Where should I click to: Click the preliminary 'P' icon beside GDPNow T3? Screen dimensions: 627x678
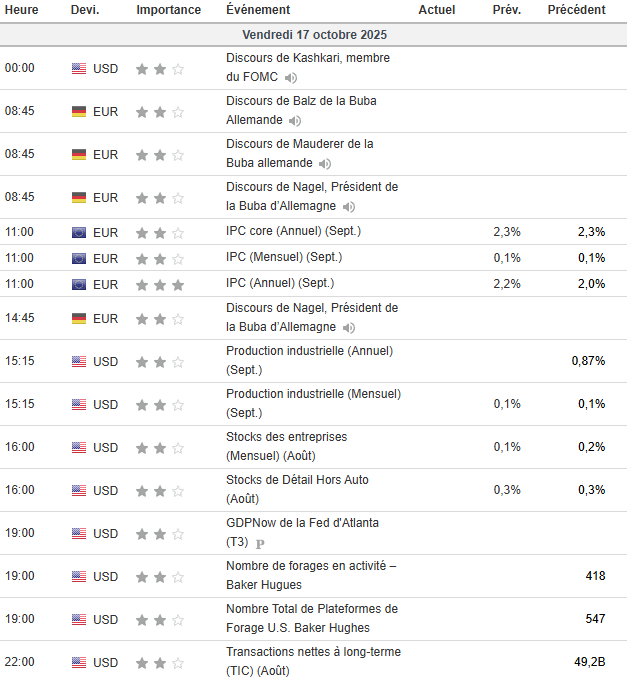260,543
